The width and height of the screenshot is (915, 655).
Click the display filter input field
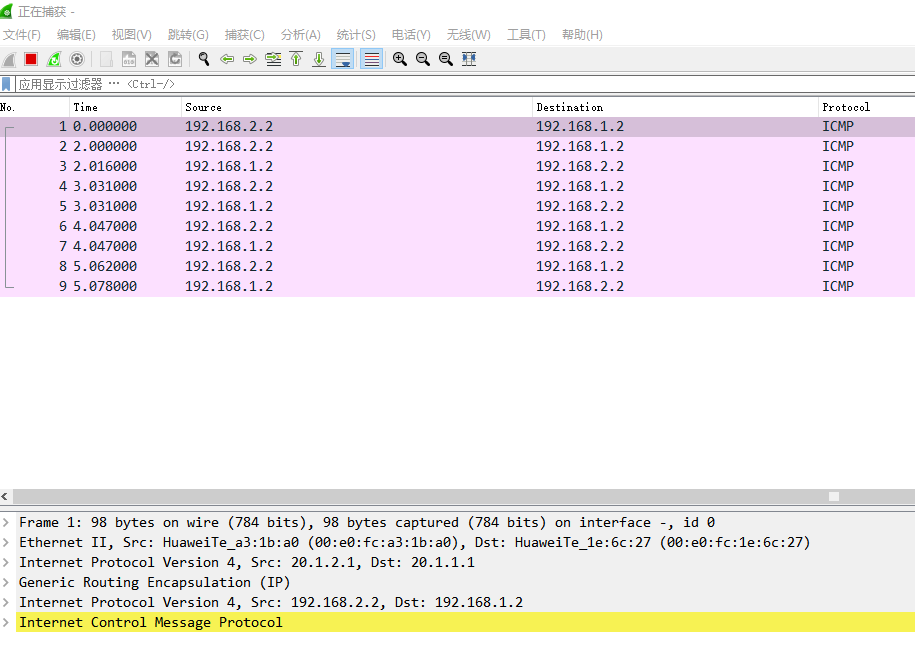pos(465,84)
